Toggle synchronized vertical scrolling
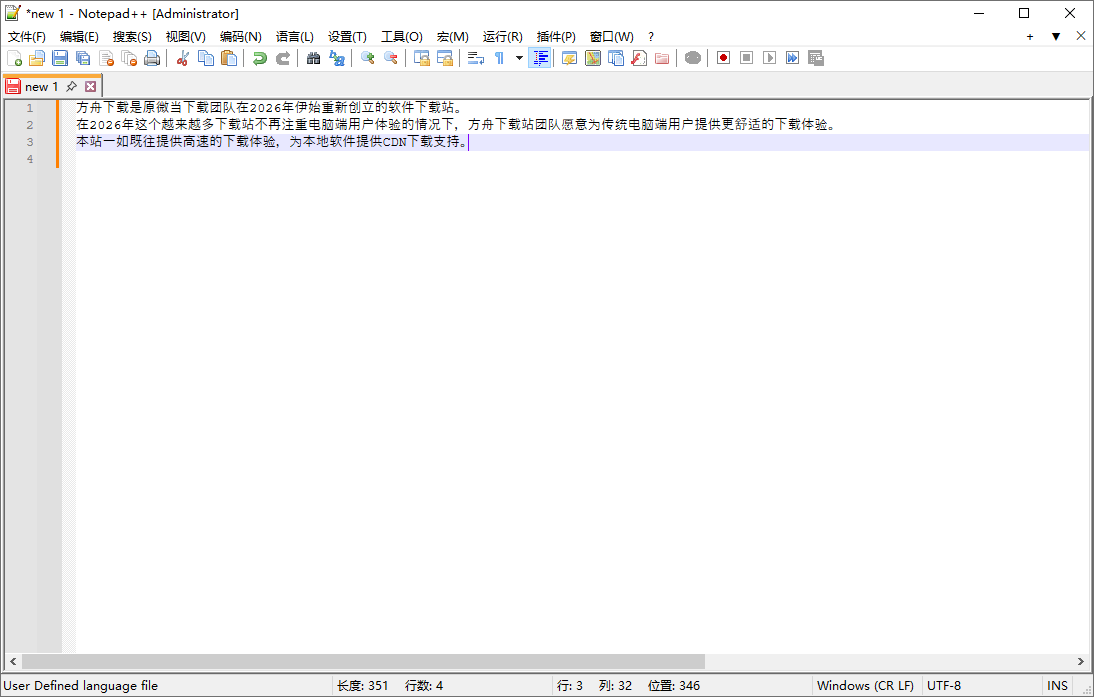The width and height of the screenshot is (1094, 697). (420, 58)
